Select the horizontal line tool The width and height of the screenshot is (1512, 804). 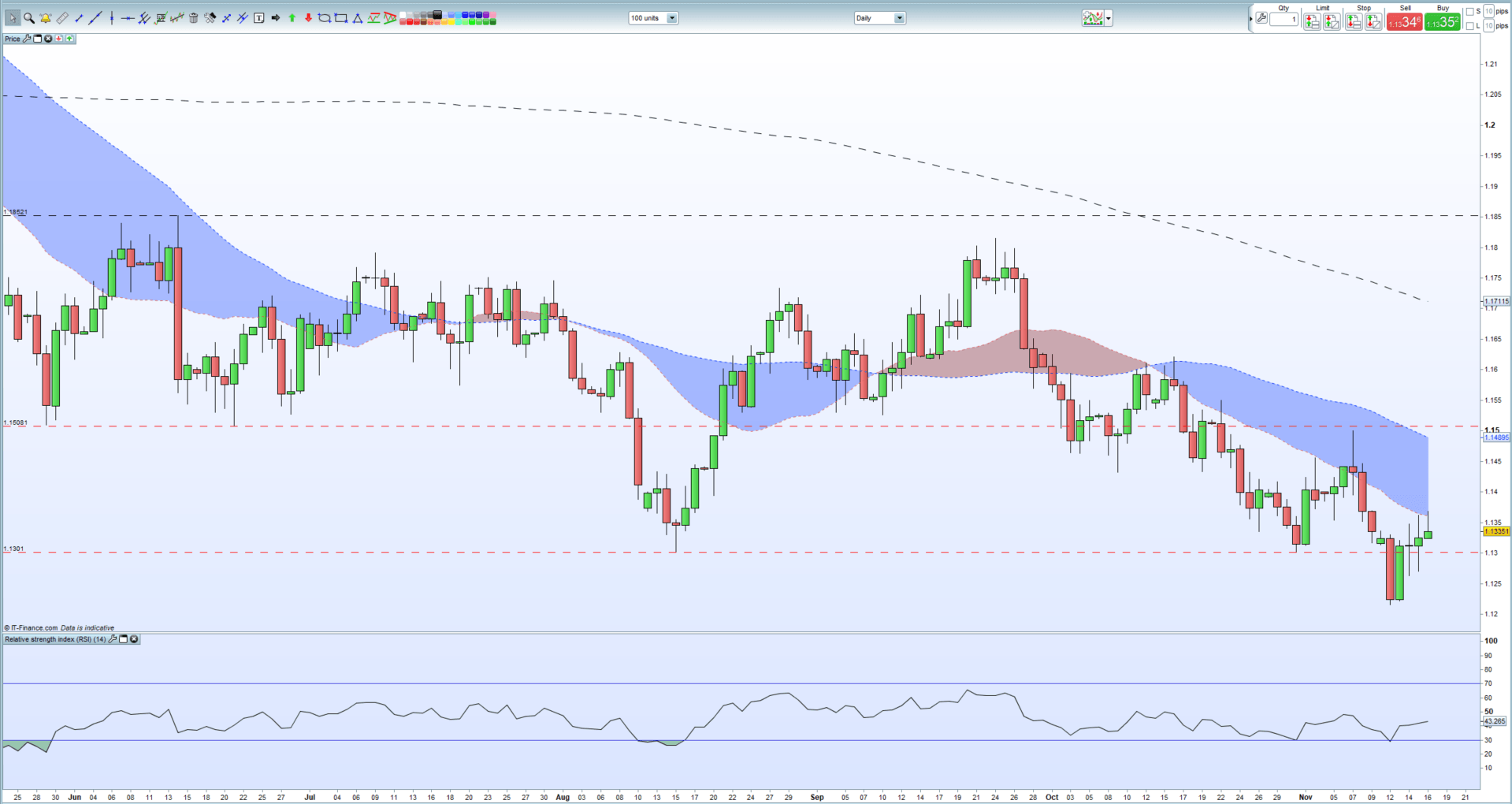128,18
